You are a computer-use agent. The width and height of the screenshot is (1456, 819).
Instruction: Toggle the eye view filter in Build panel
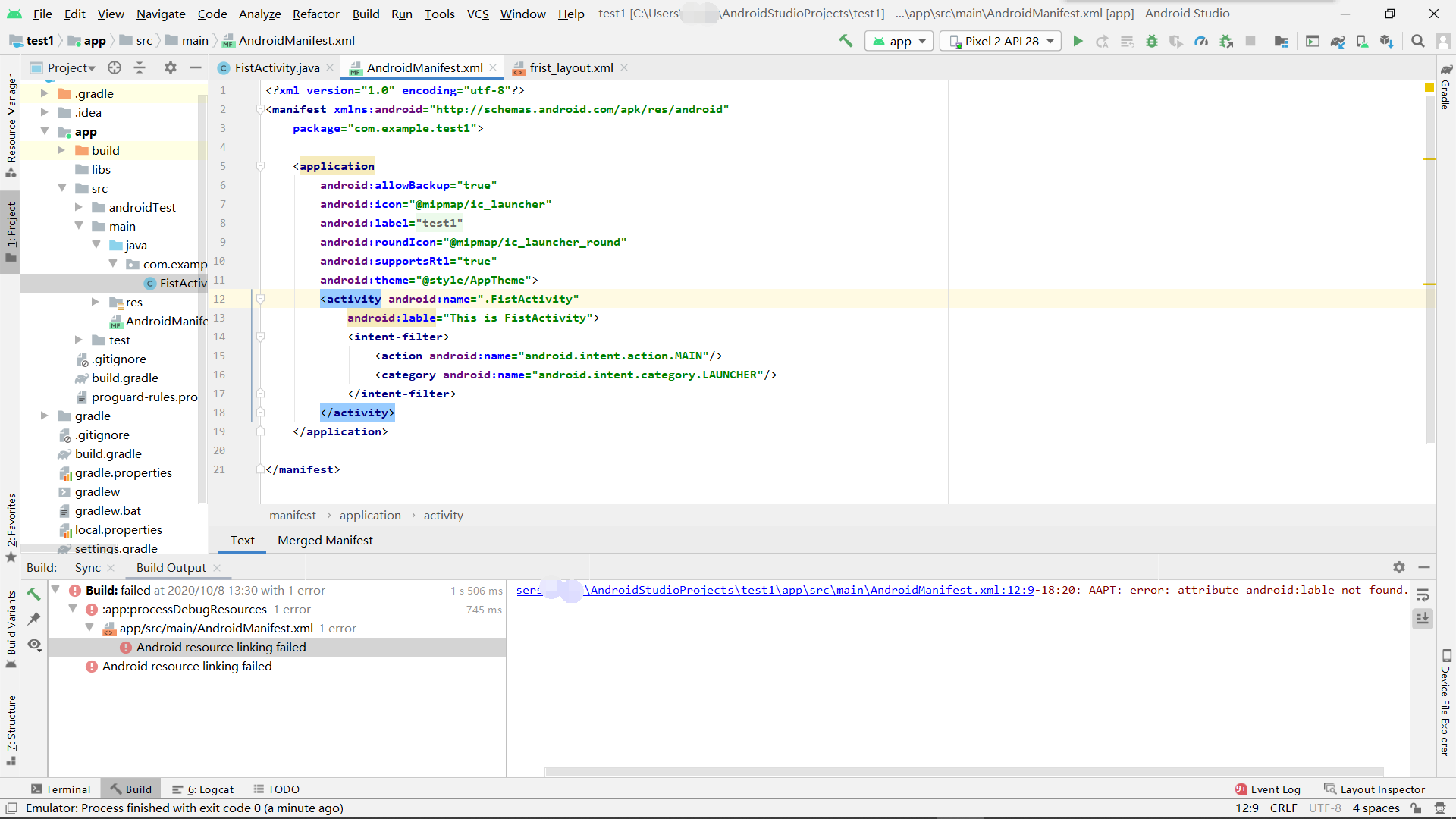[34, 645]
